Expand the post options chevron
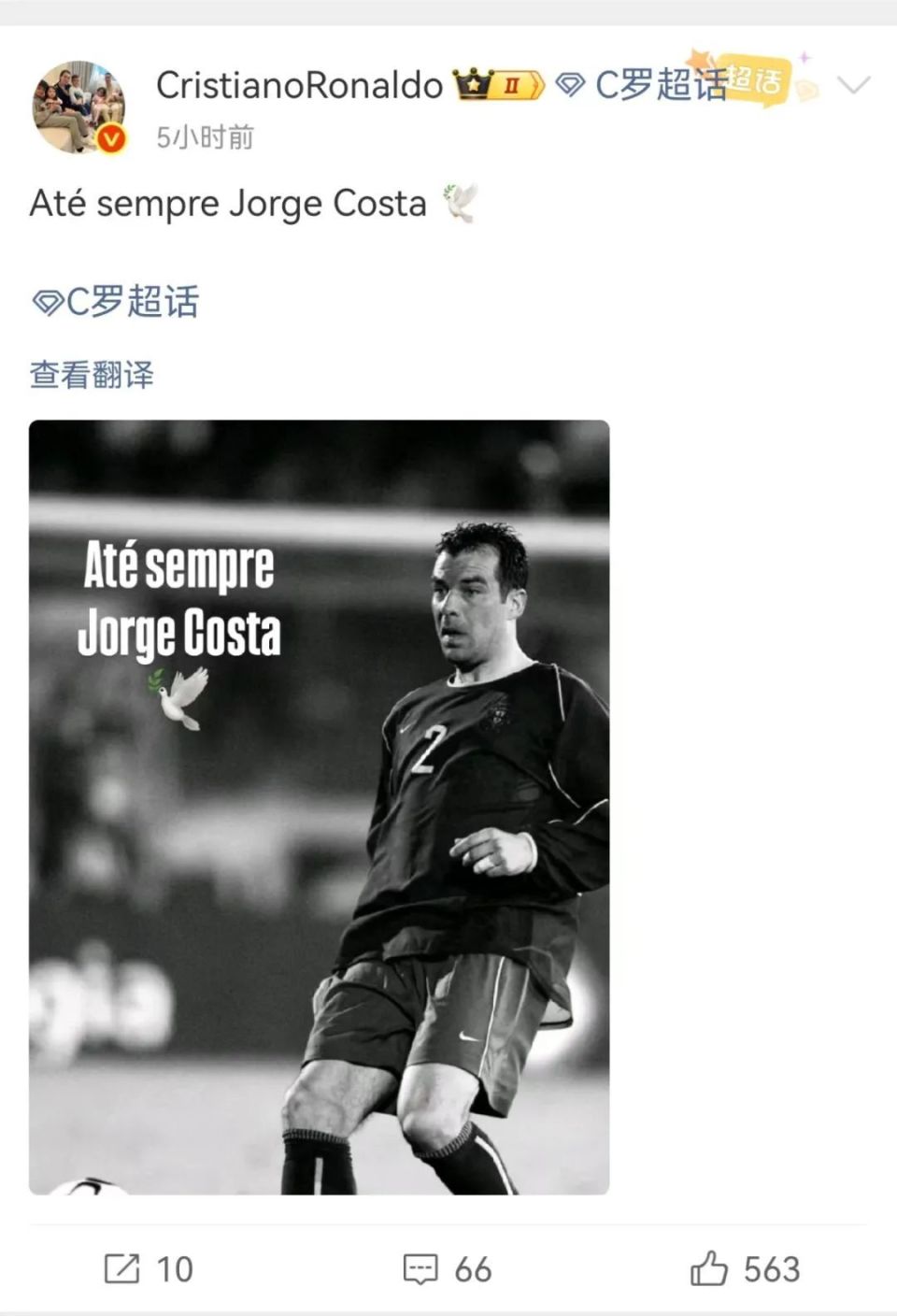Screen dimensions: 897x1316 point(854,85)
